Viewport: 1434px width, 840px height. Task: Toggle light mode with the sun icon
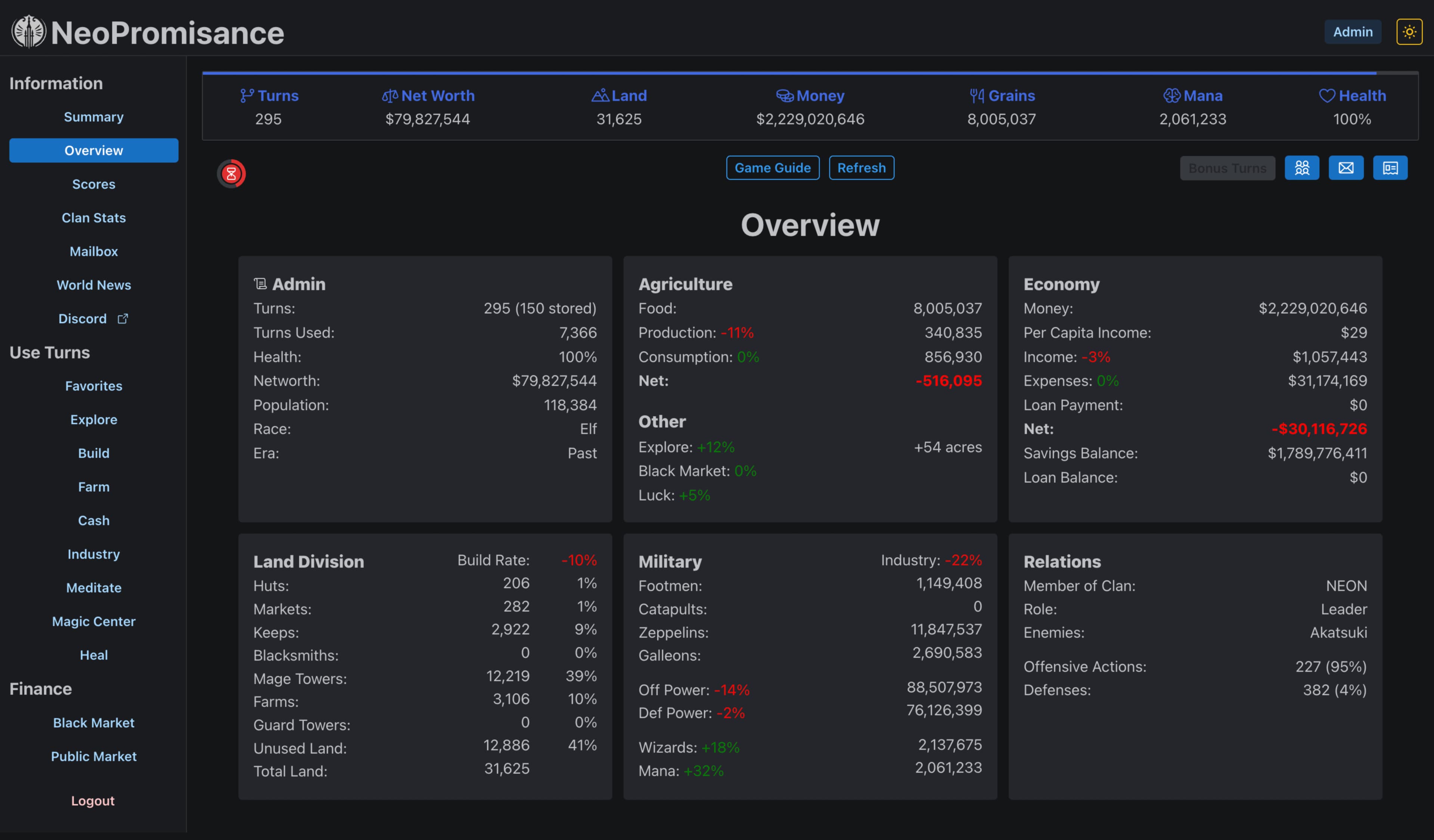tap(1409, 32)
